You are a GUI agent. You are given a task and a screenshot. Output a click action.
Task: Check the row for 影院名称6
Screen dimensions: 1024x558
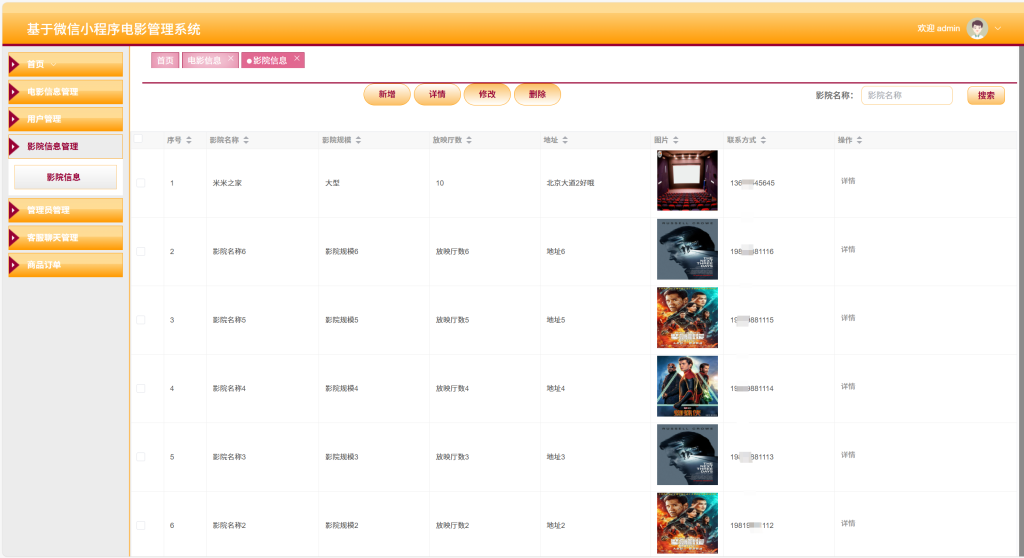140,252
